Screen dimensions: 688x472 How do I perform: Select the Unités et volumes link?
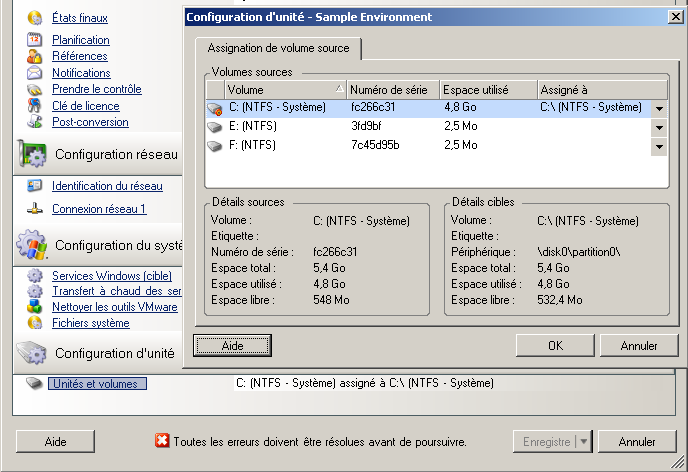pos(97,384)
